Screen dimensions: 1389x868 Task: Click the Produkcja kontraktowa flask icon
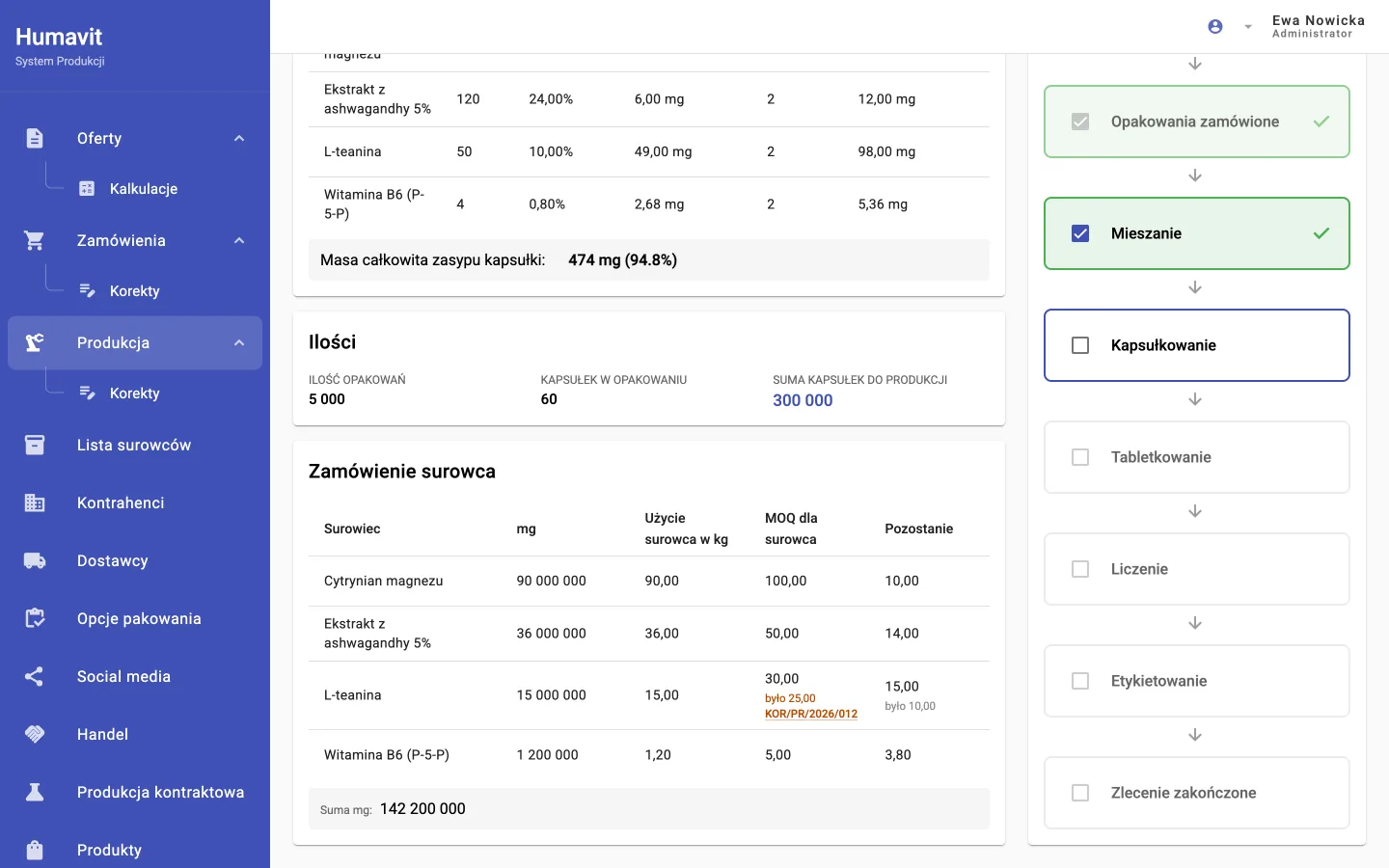click(35, 792)
